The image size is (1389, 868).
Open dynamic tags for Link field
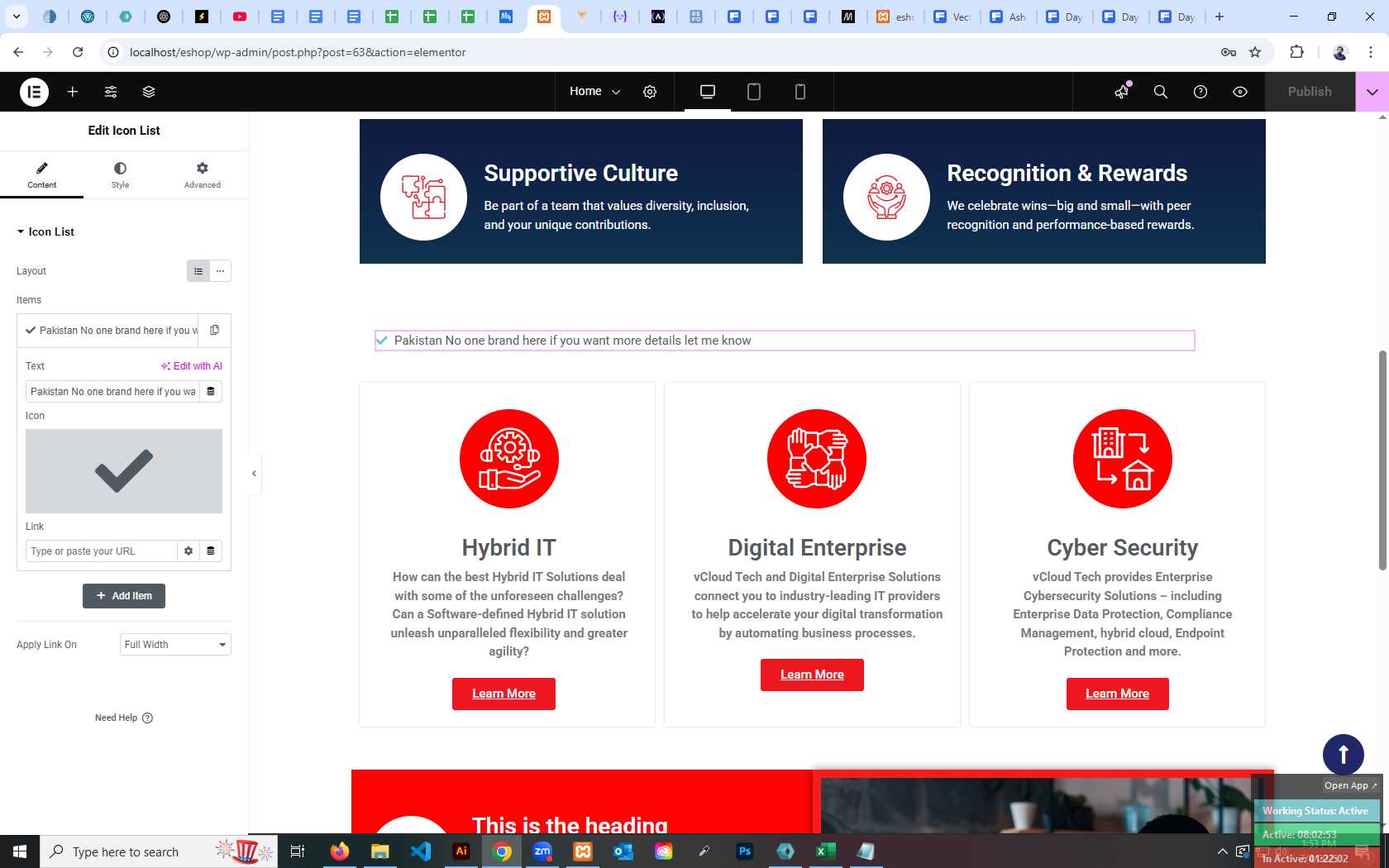click(211, 551)
